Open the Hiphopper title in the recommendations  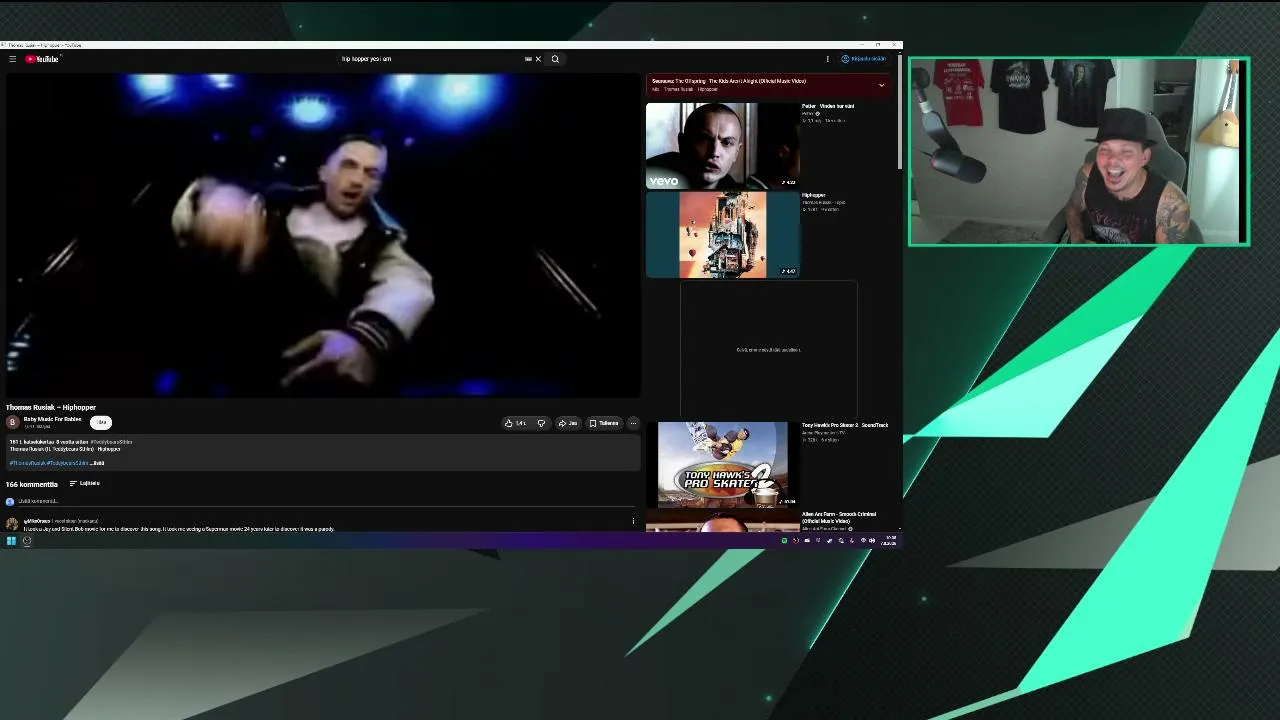814,195
